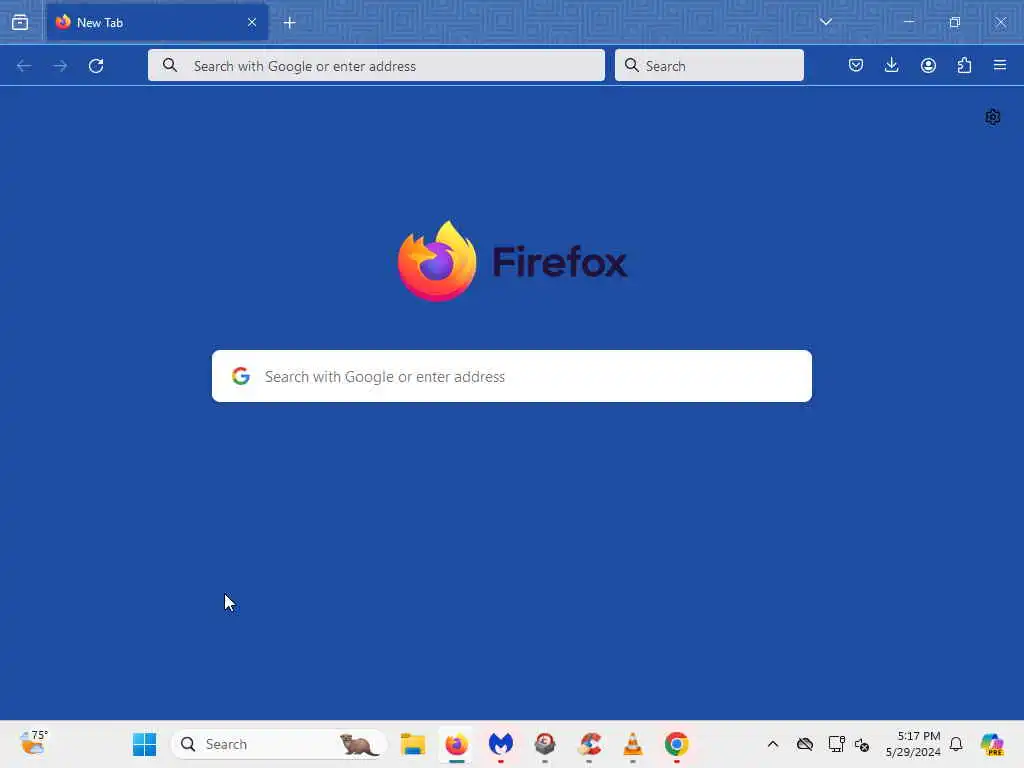This screenshot has height=768, width=1024.
Task: Open the Downloads panel
Action: 891,65
